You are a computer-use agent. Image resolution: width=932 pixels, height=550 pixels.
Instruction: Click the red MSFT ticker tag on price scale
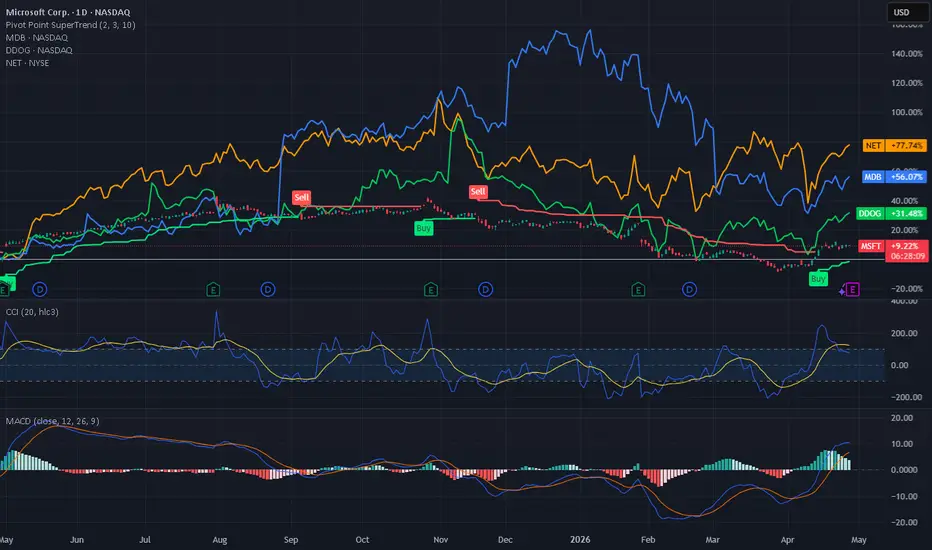pos(871,246)
